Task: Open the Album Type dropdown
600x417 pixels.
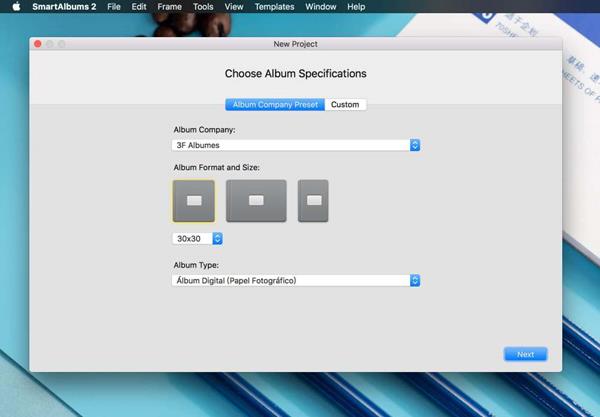Action: [296, 280]
